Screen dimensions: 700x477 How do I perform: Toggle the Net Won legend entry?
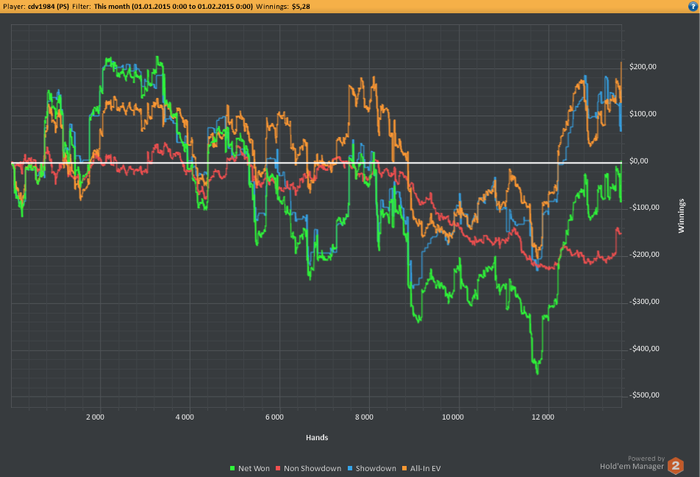[x=250, y=469]
